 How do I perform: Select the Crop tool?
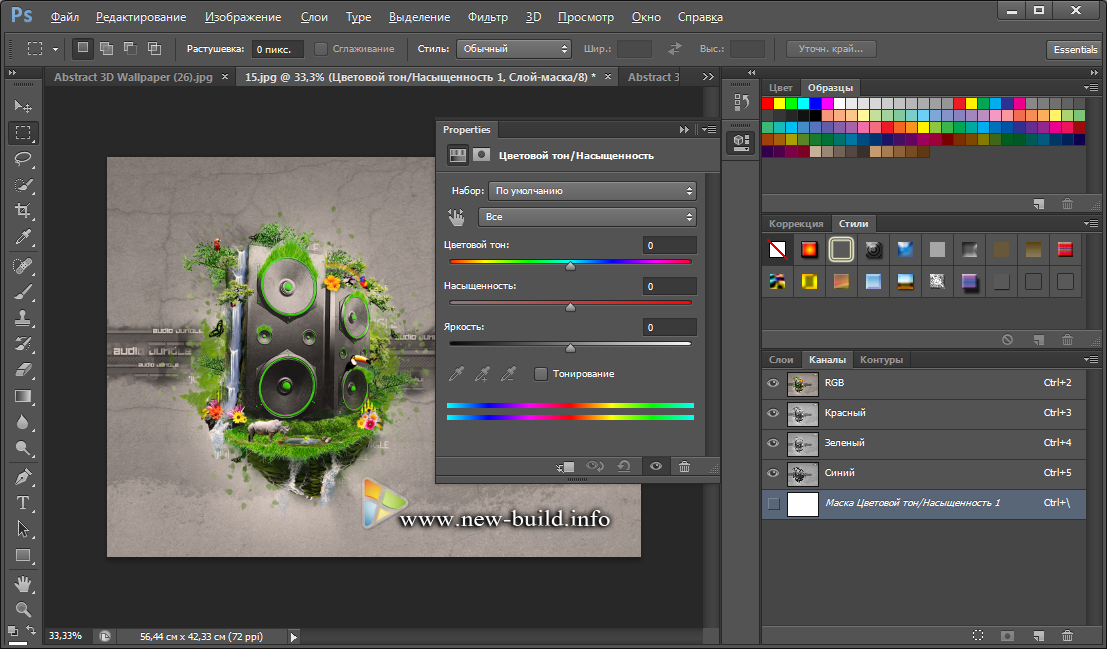tap(23, 211)
